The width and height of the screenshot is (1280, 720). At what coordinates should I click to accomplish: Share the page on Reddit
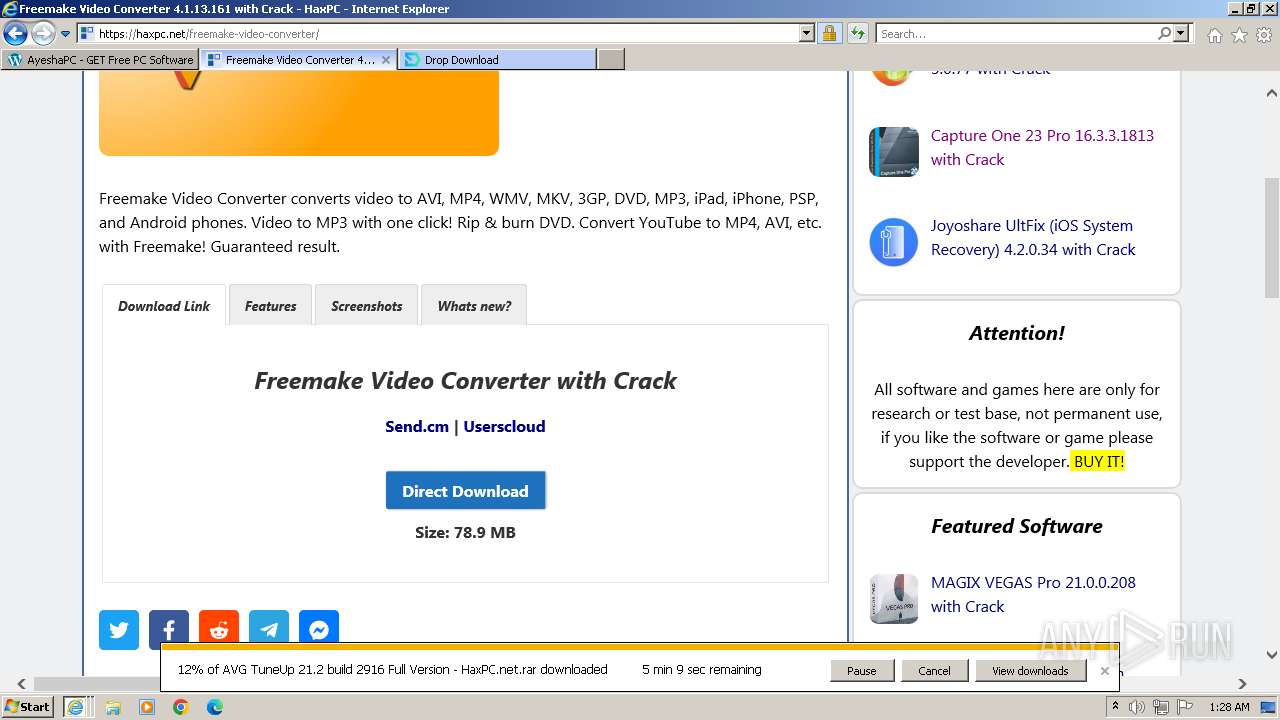pos(219,630)
